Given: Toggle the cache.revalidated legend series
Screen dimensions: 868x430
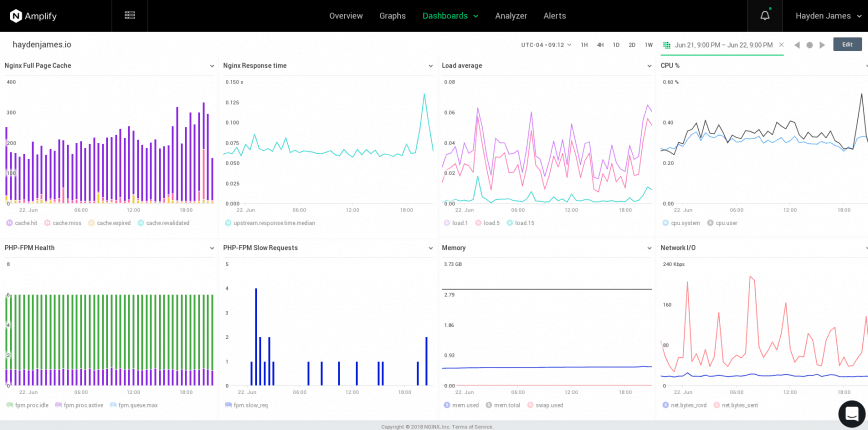Looking at the screenshot, I should tap(164, 223).
